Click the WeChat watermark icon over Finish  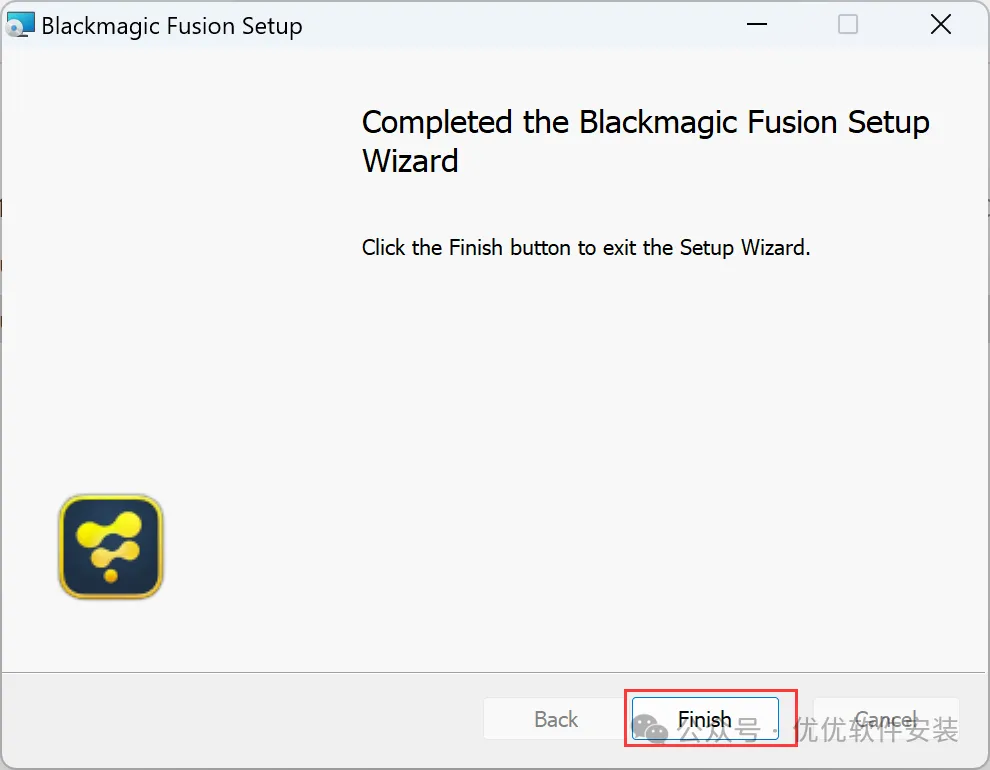click(x=650, y=729)
